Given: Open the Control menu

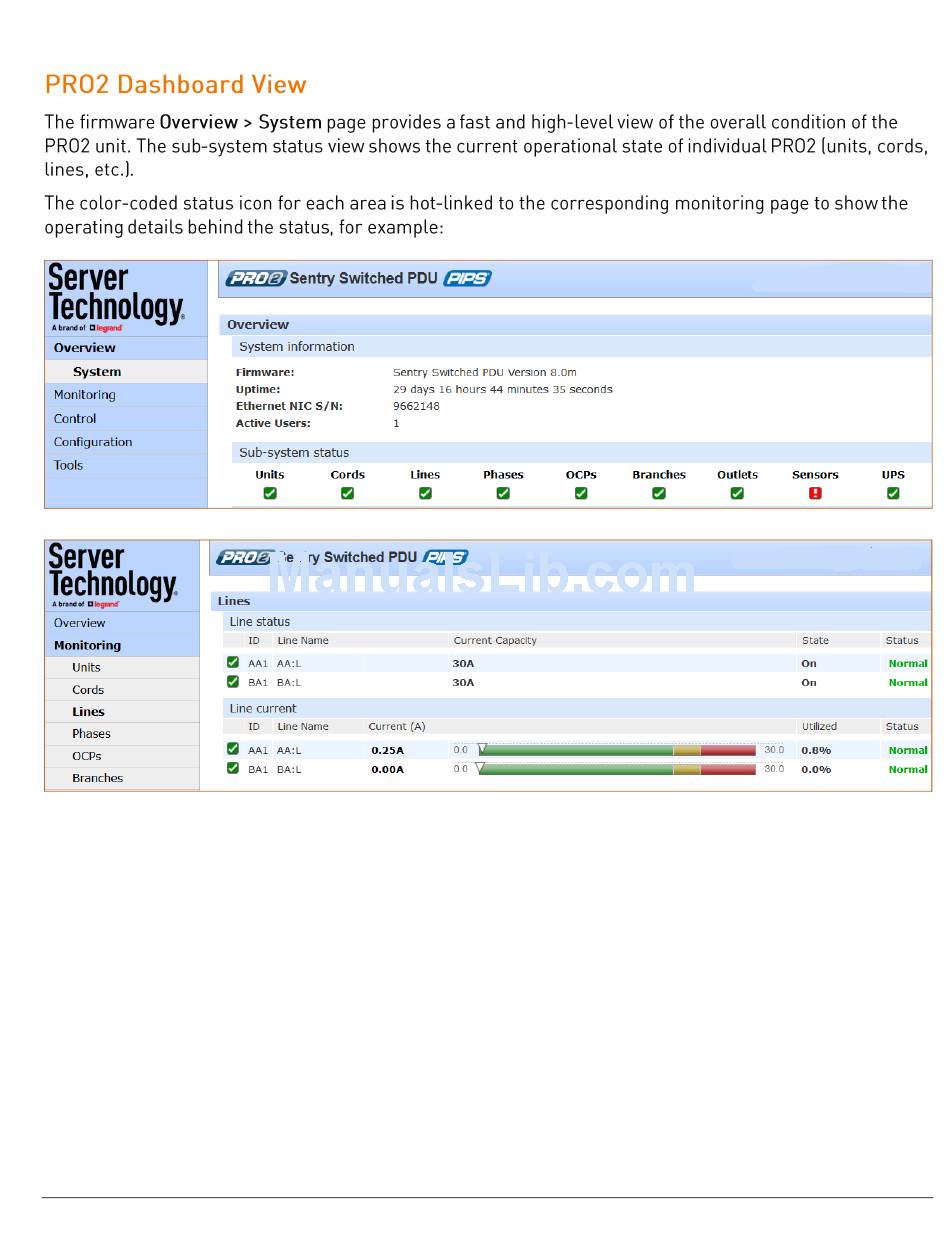Looking at the screenshot, I should coord(126,419).
